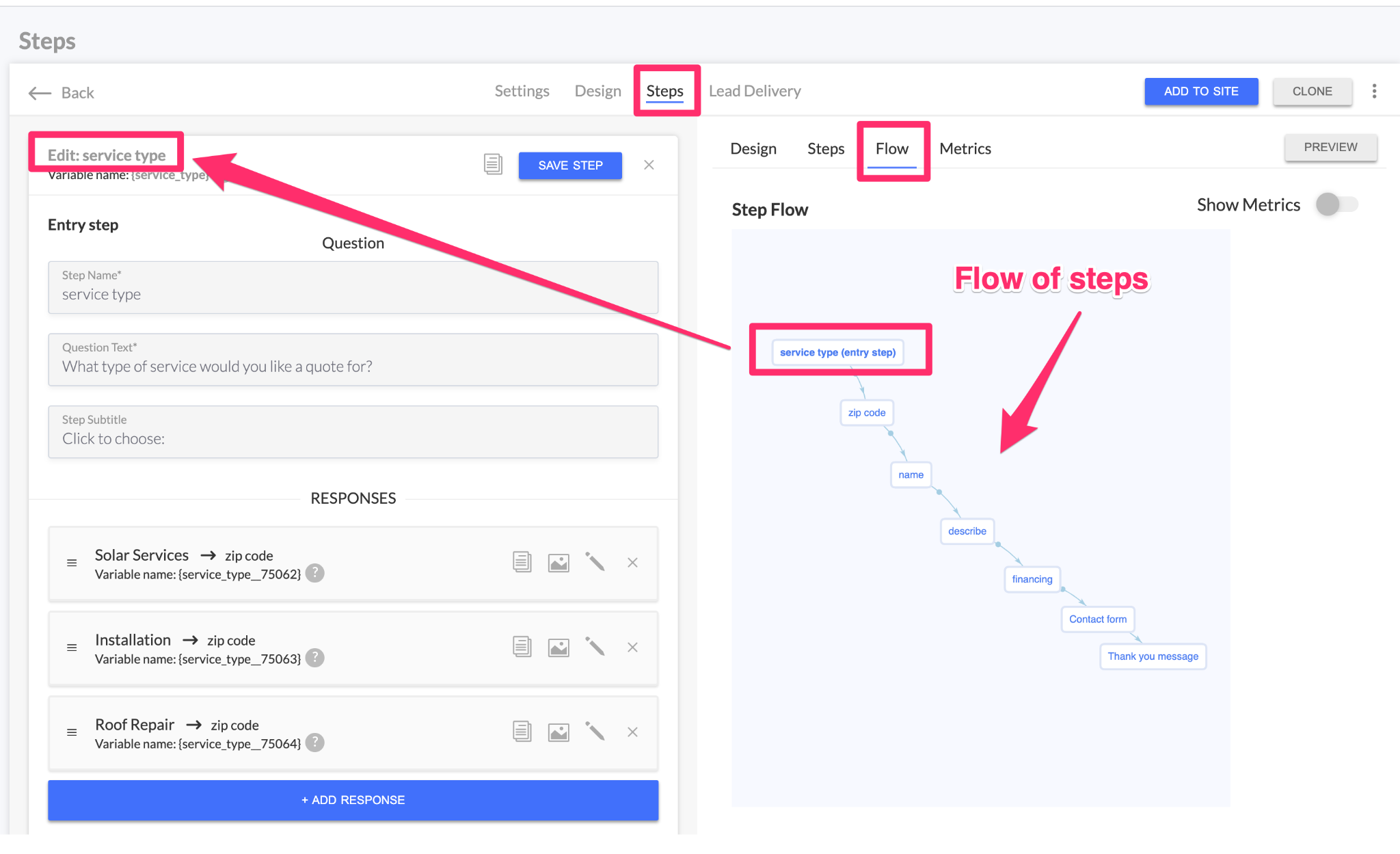Screen dimensions: 1400x854
Task: Open image picker for Solar Services response
Action: 558,563
